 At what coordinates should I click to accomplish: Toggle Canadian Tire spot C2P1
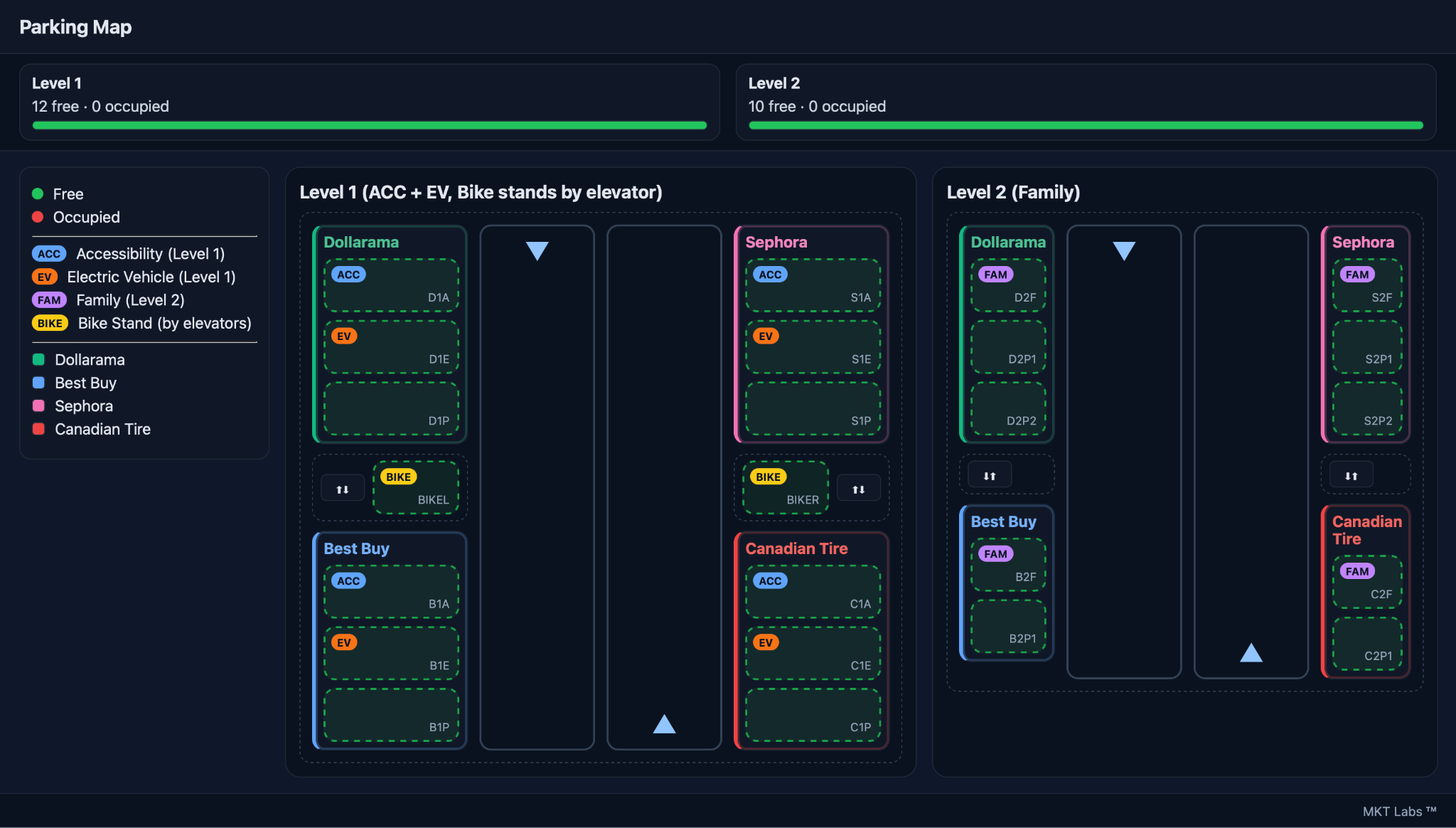(1366, 644)
